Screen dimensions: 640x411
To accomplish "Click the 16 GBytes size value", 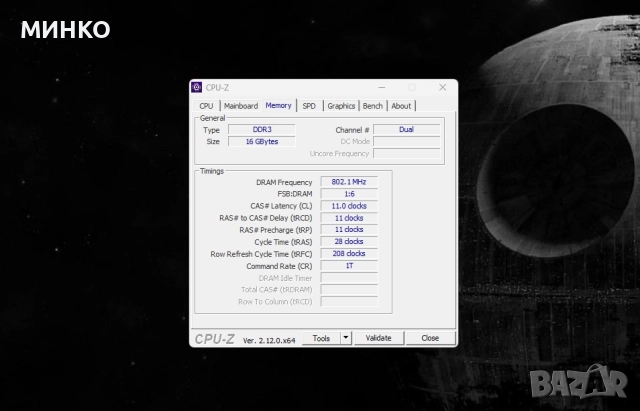I will [262, 142].
